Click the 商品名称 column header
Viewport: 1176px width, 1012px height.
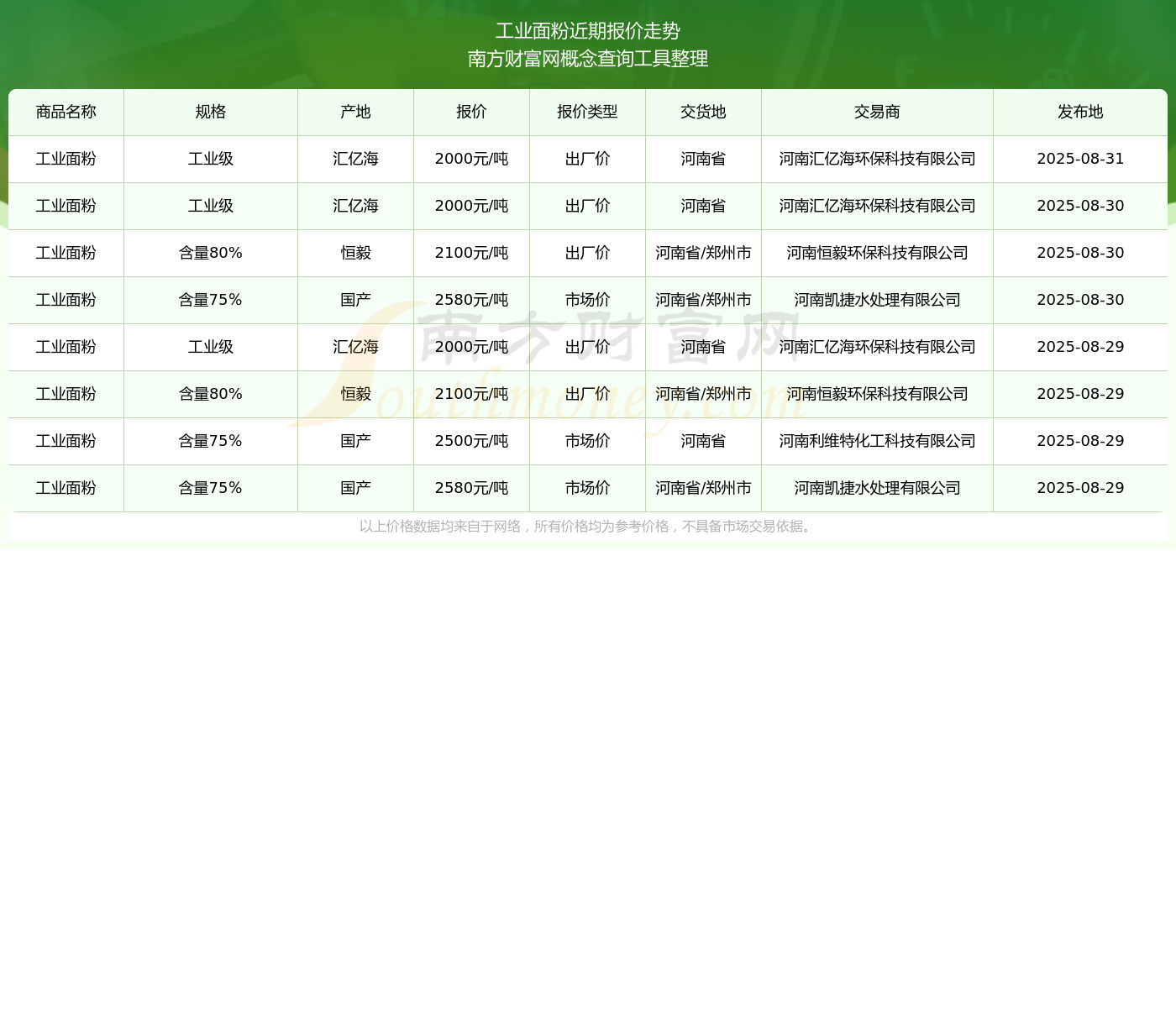click(x=66, y=112)
